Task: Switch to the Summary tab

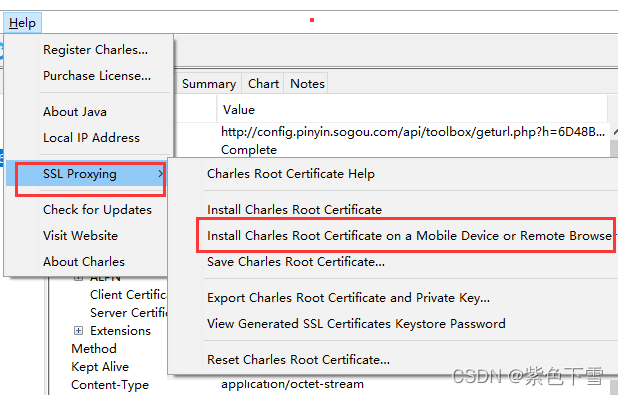Action: [209, 84]
